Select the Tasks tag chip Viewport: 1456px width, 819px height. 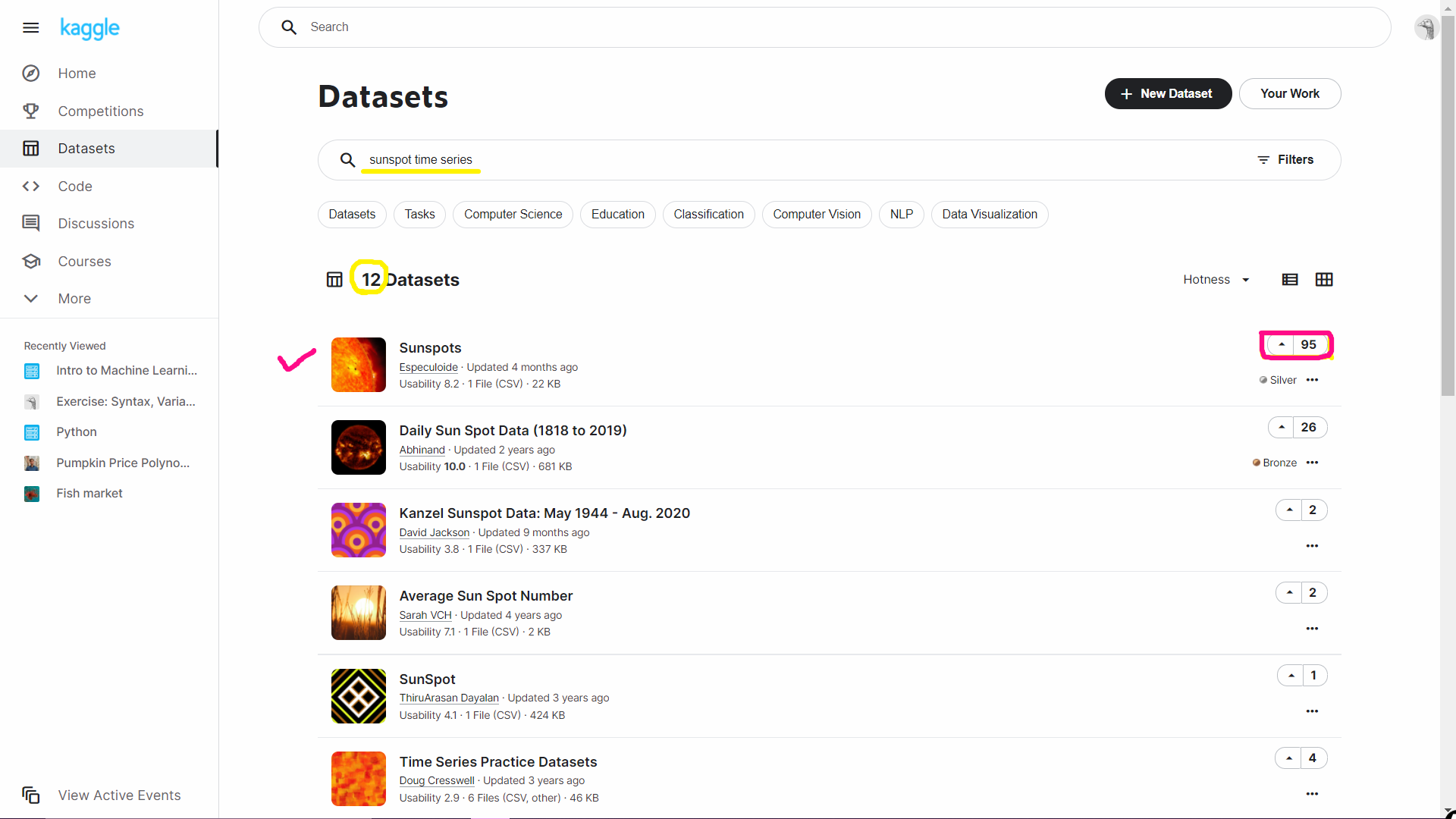click(420, 215)
